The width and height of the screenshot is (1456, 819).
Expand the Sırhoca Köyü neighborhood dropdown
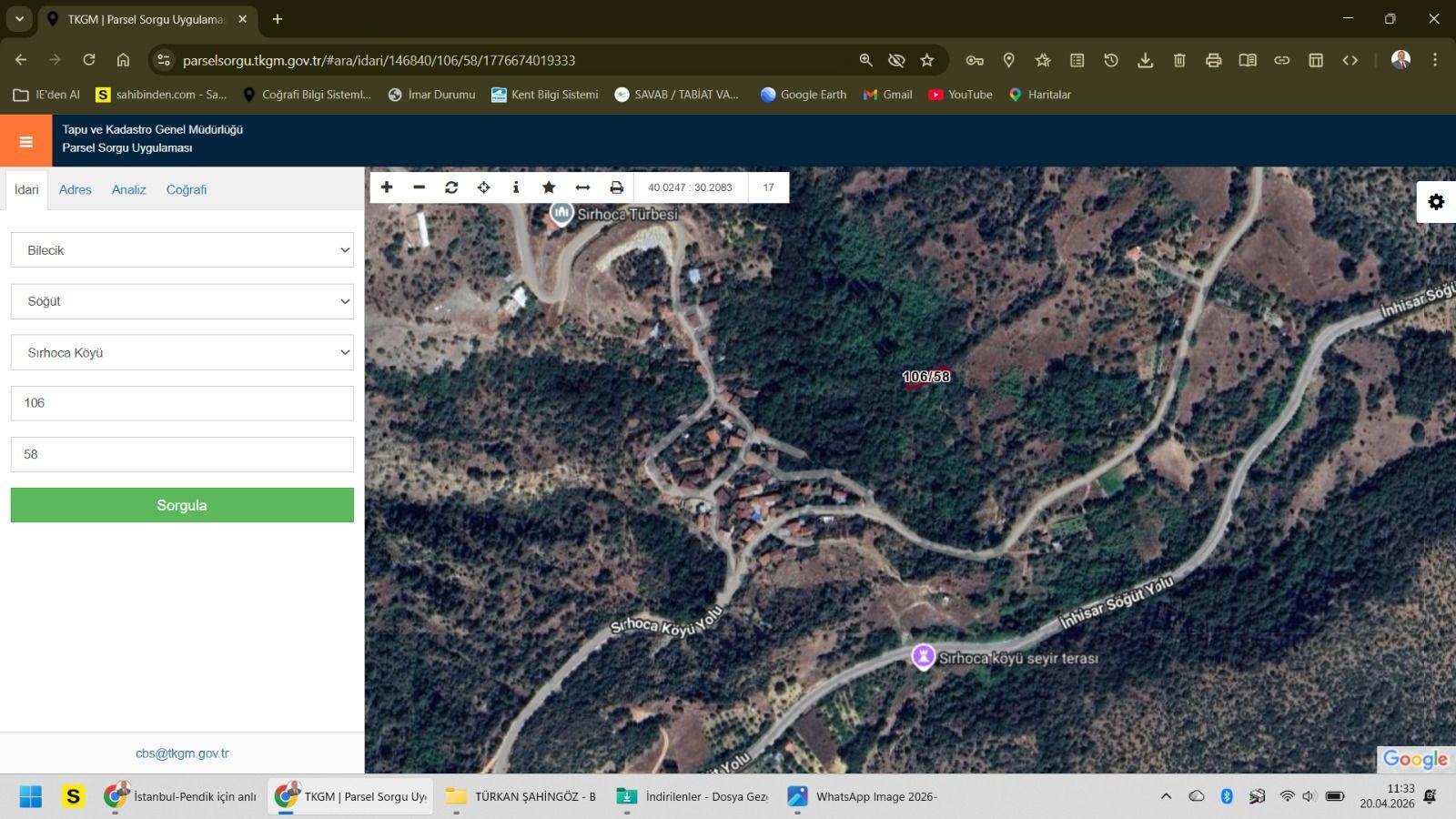[x=182, y=353]
